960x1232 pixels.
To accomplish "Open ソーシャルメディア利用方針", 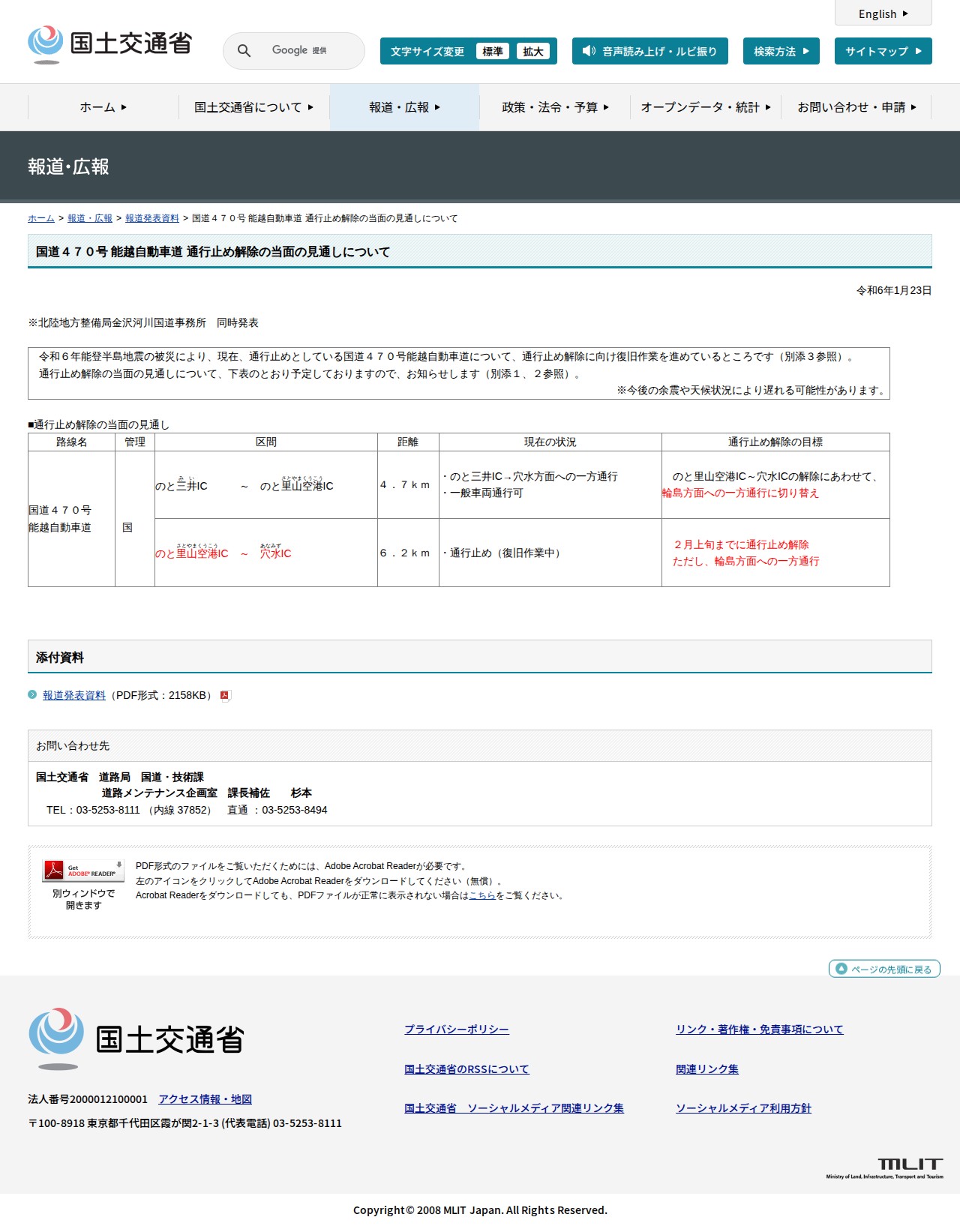I will (x=743, y=1108).
